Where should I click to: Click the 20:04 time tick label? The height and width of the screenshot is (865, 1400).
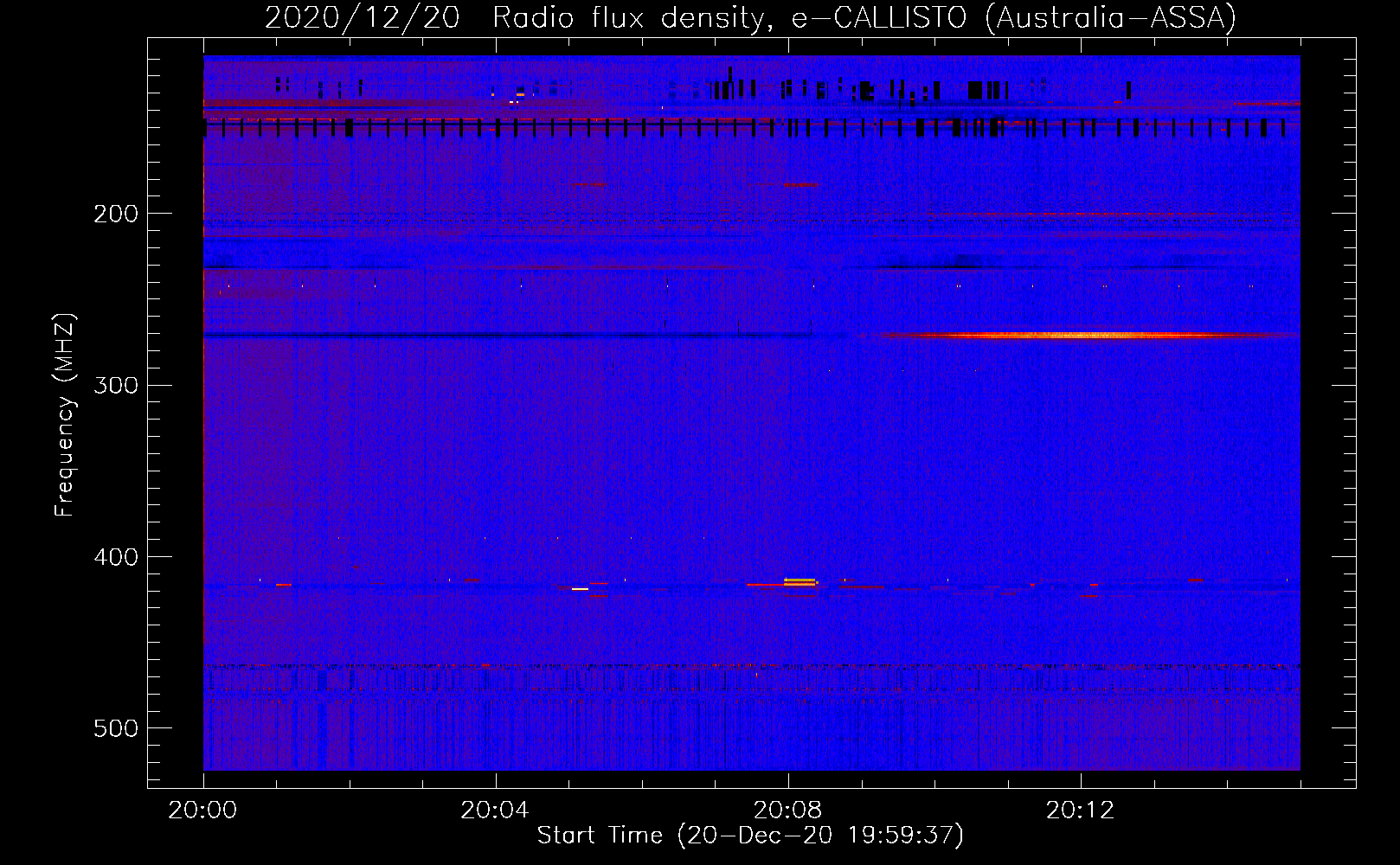[495, 811]
